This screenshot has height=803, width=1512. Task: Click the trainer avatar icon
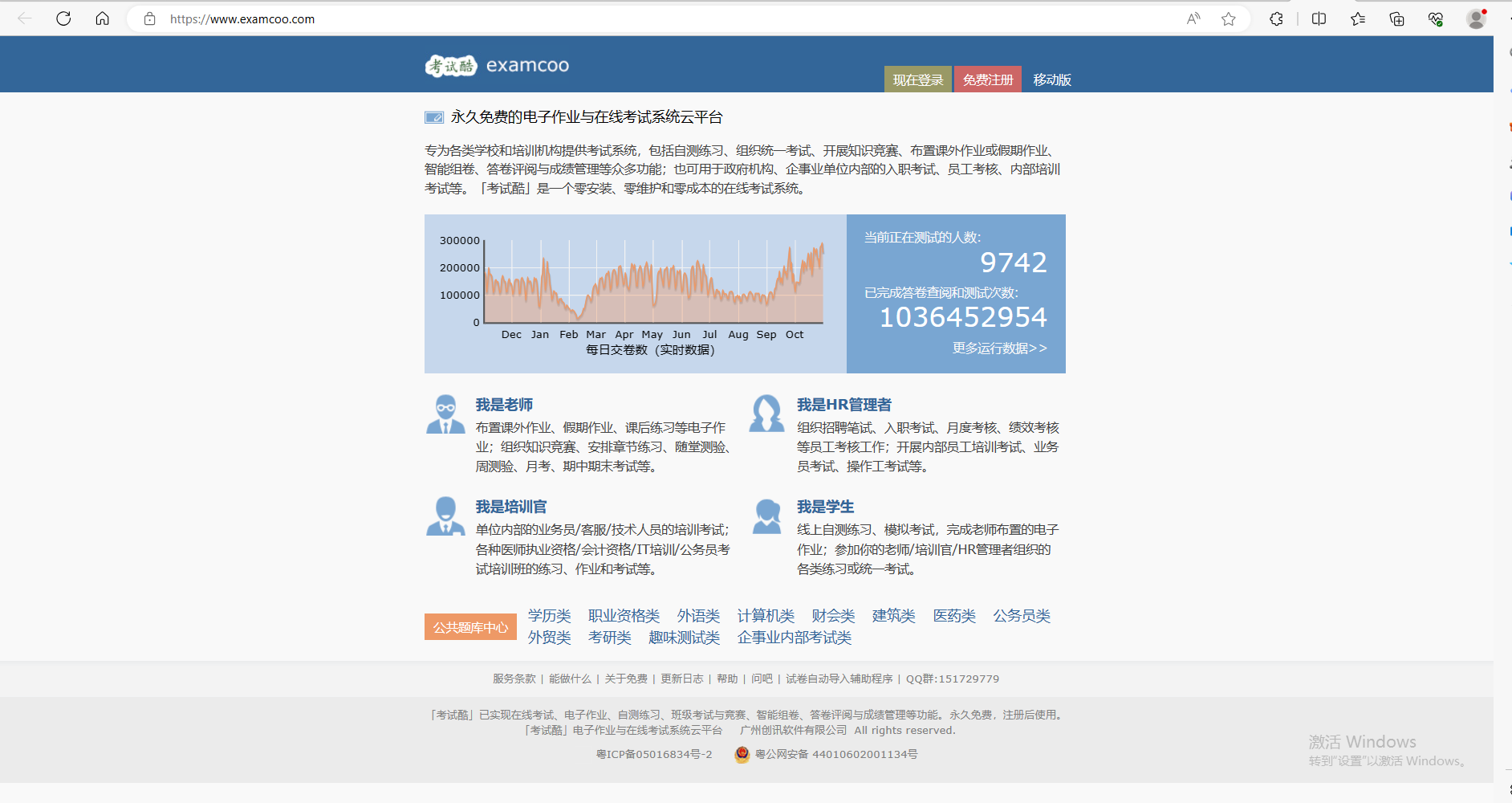click(x=445, y=516)
